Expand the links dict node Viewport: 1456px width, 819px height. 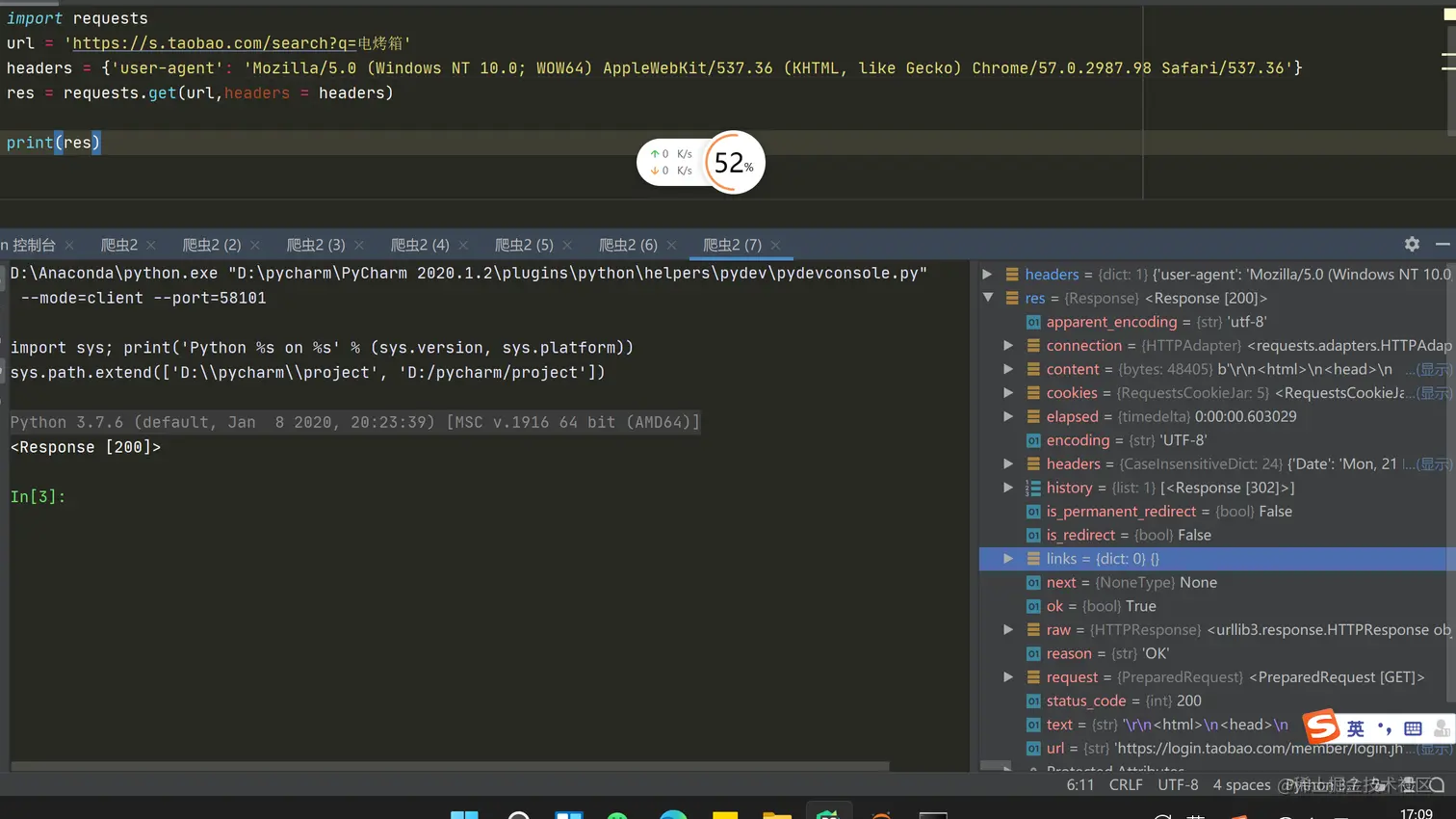(x=1008, y=559)
